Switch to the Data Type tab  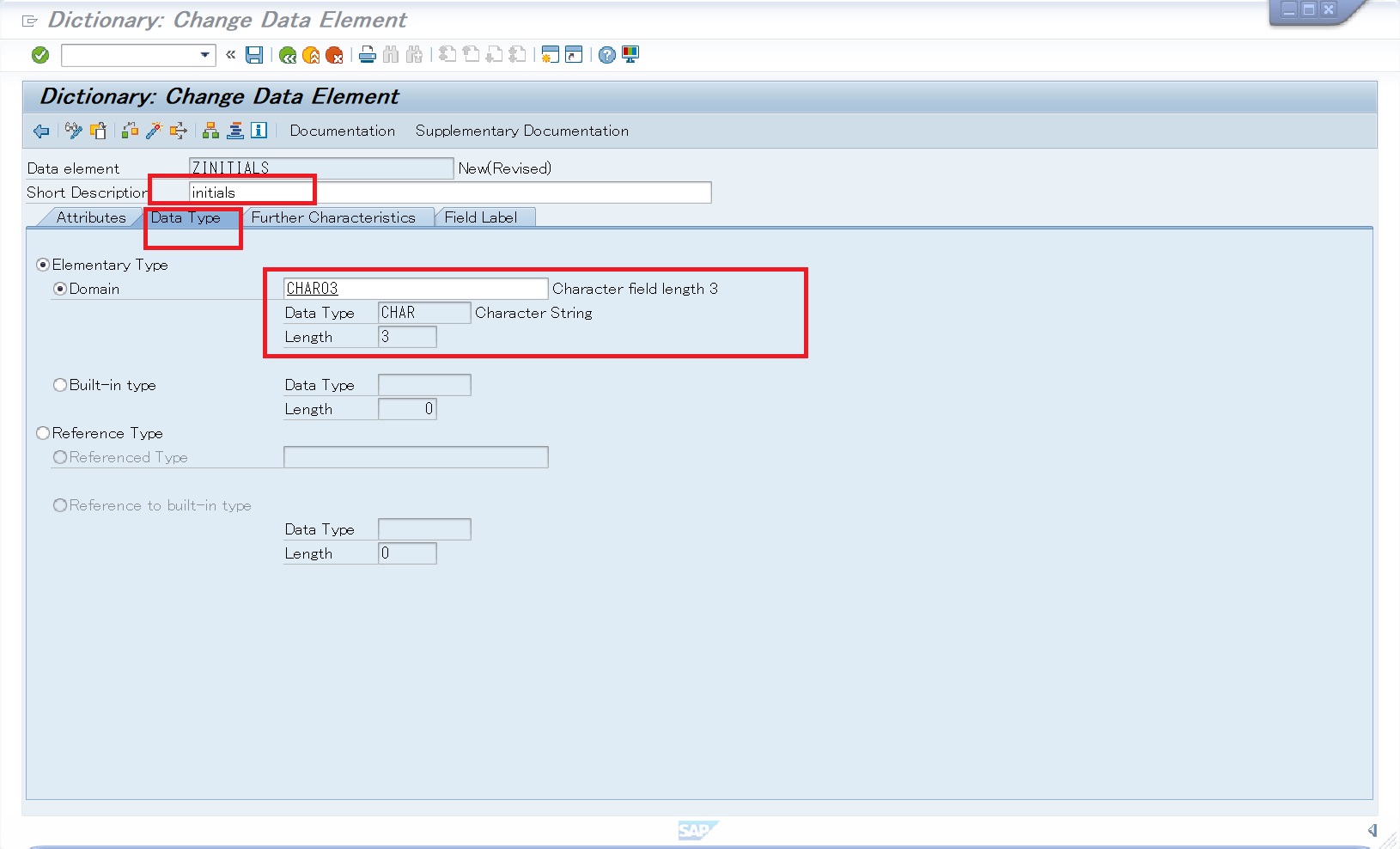coord(186,217)
